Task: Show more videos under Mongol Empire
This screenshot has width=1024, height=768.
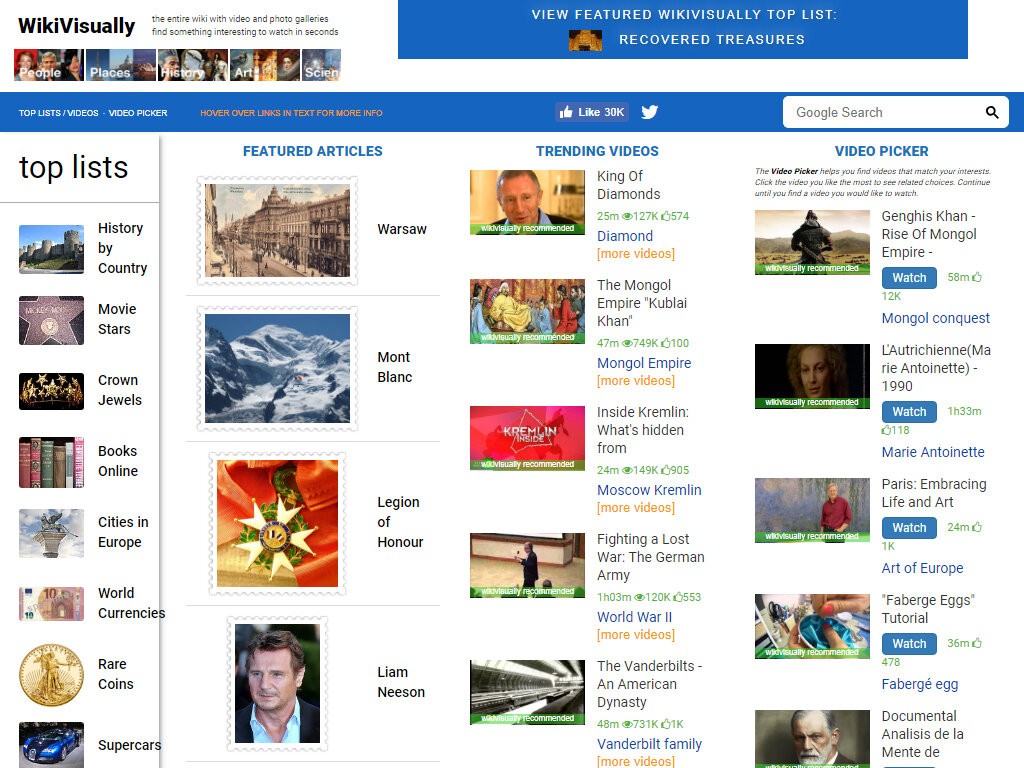Action: [x=636, y=381]
